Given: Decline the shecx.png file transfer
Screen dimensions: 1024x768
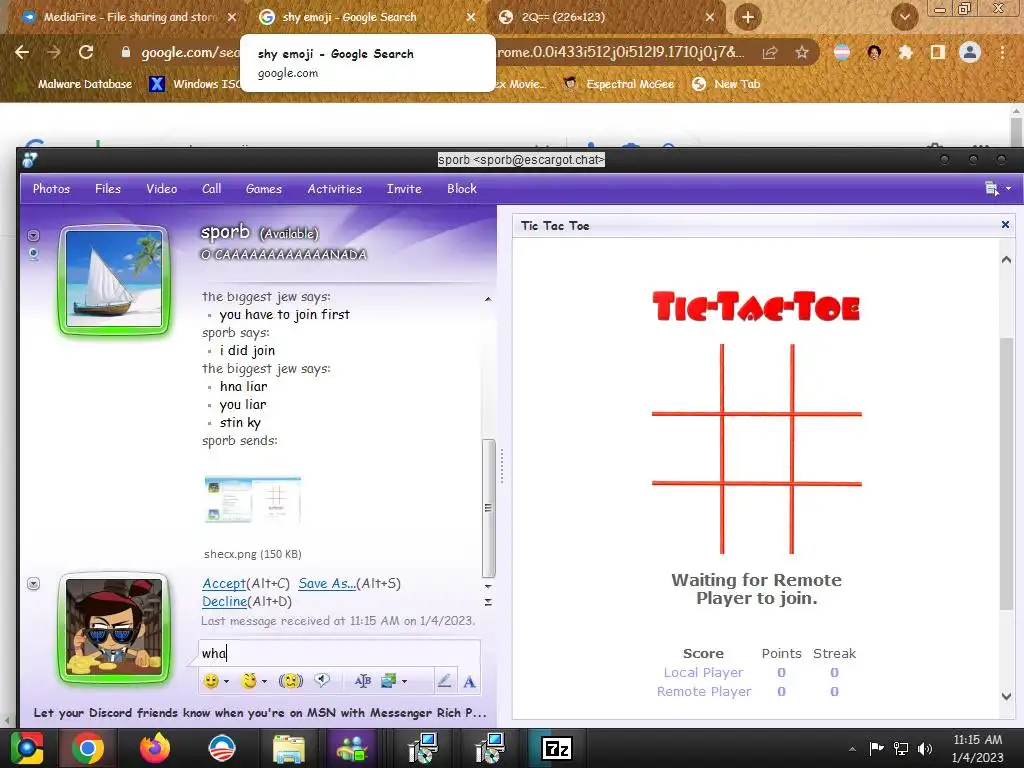Looking at the screenshot, I should click(x=225, y=601).
